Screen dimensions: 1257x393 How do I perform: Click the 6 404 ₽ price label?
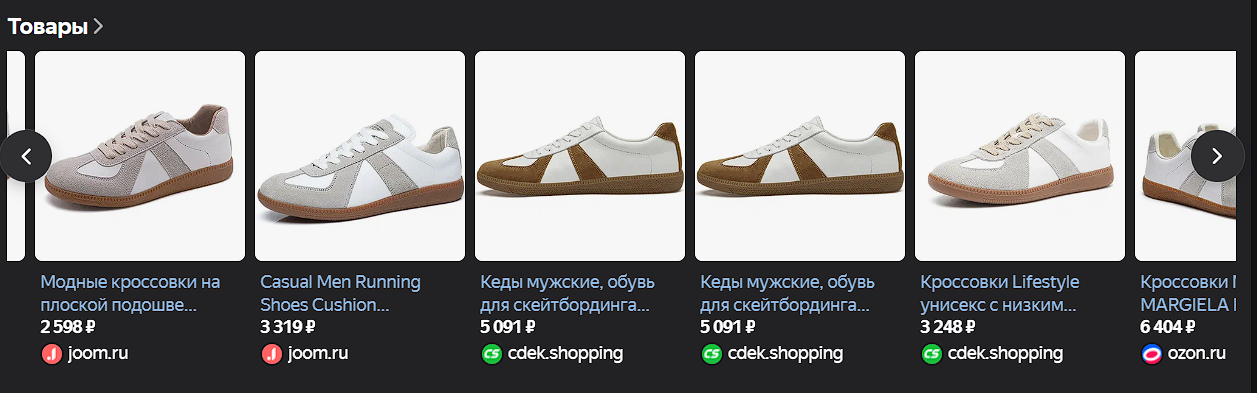point(1169,327)
